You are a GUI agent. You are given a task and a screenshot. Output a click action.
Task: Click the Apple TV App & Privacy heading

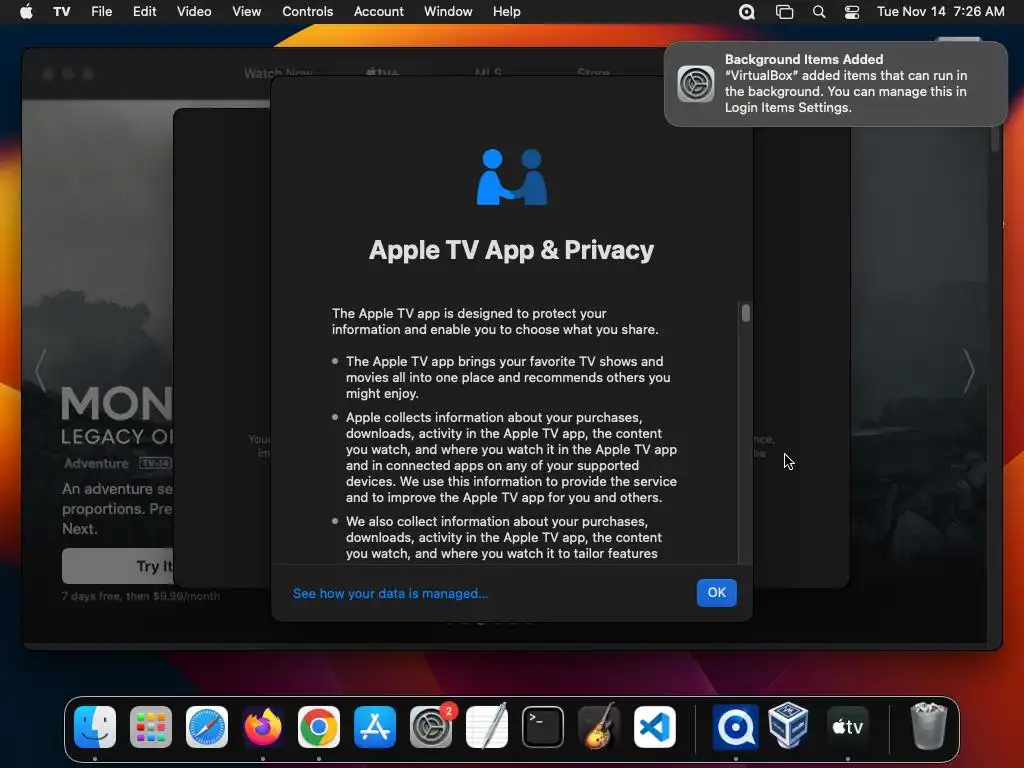(x=511, y=250)
